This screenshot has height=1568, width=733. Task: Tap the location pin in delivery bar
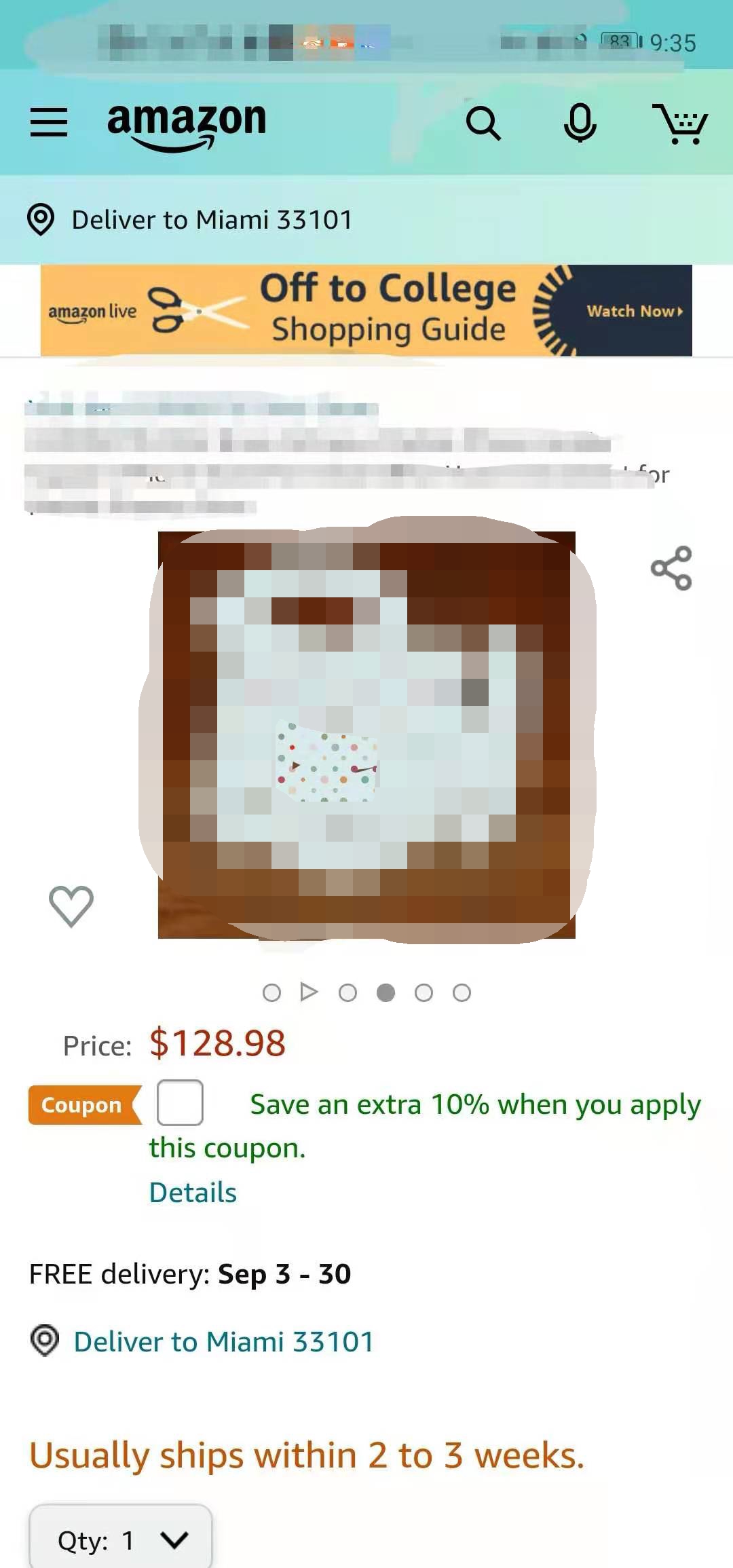pos(41,219)
